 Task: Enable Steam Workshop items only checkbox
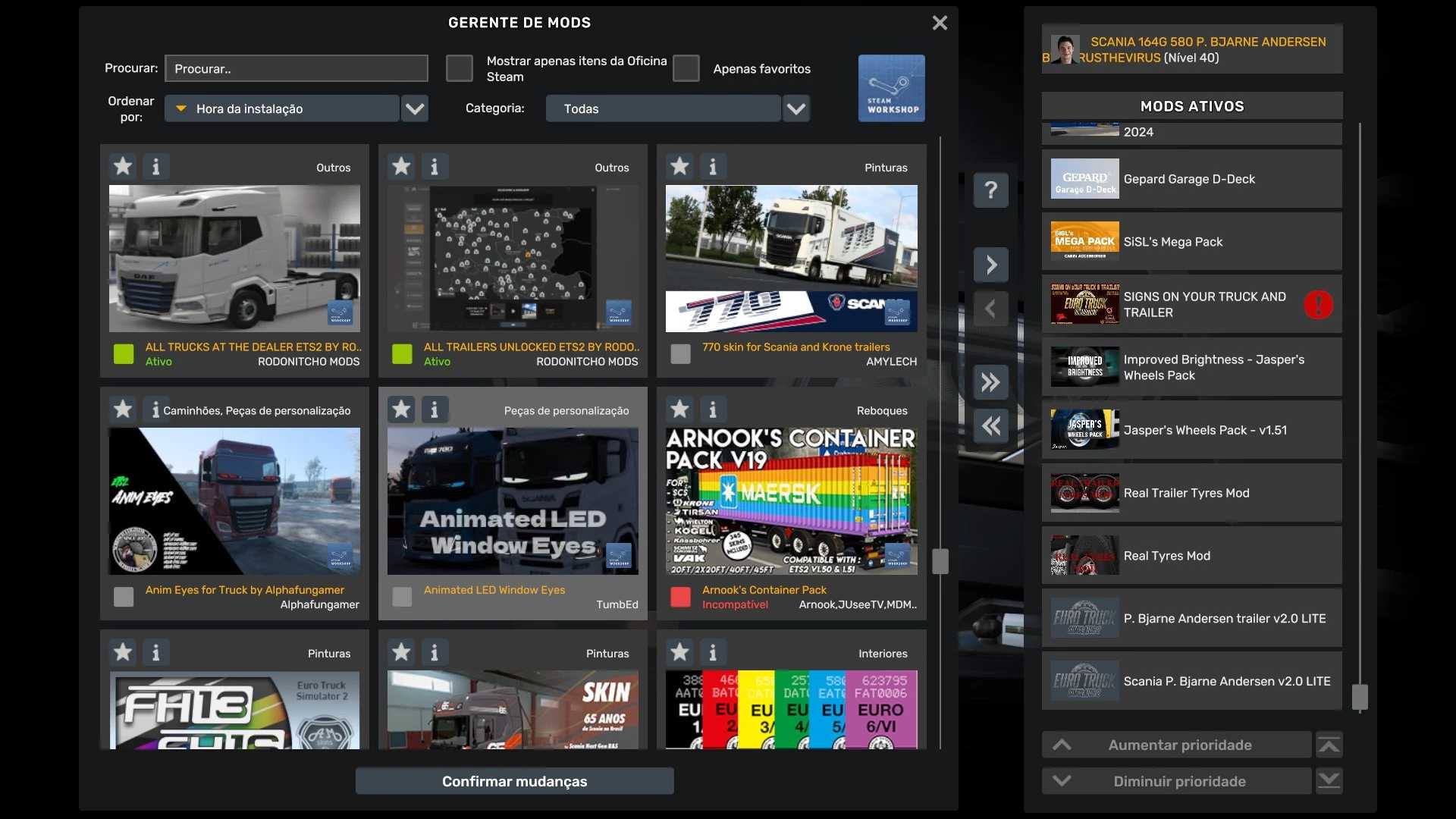(459, 68)
